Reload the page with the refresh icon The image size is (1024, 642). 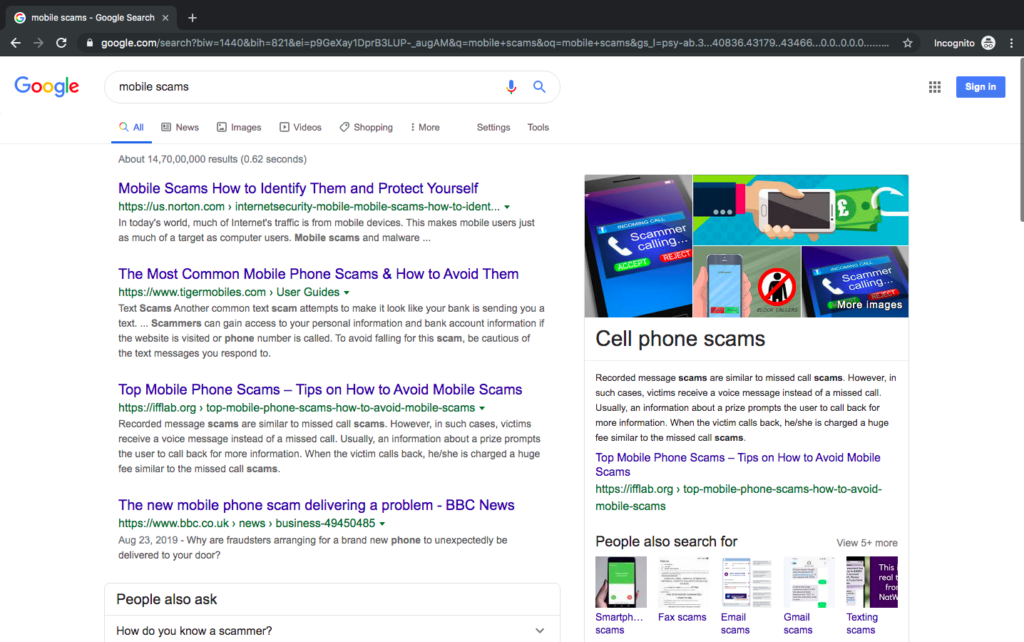click(61, 43)
